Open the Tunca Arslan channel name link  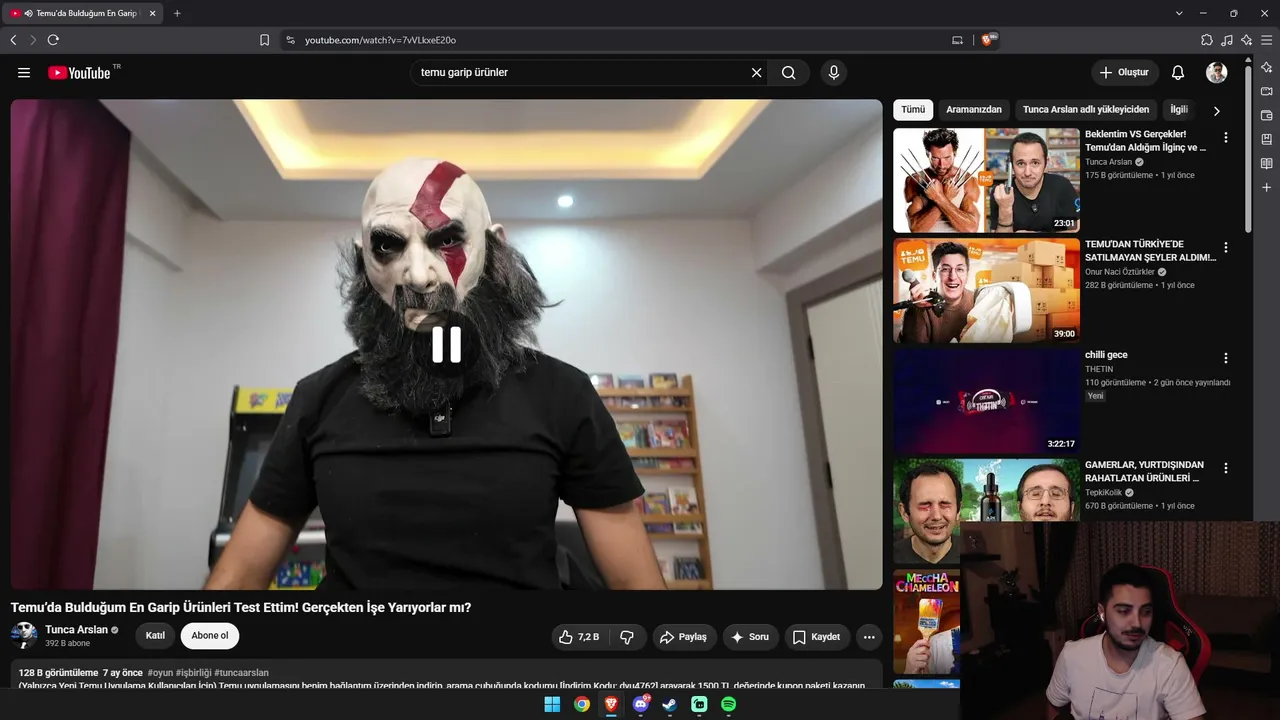click(77, 630)
